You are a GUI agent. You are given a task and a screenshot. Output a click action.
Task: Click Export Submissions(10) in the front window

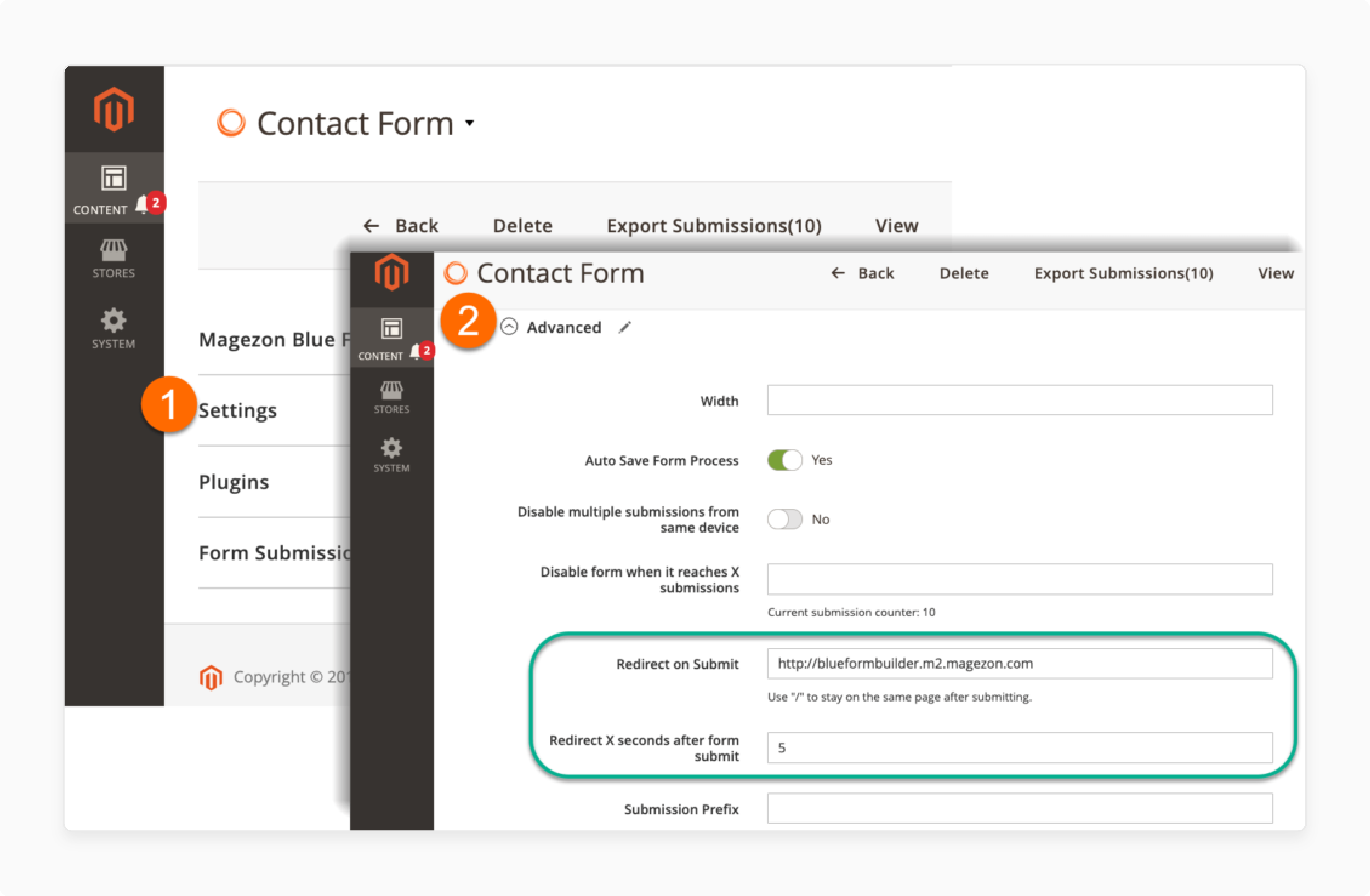pyautogui.click(x=1123, y=273)
